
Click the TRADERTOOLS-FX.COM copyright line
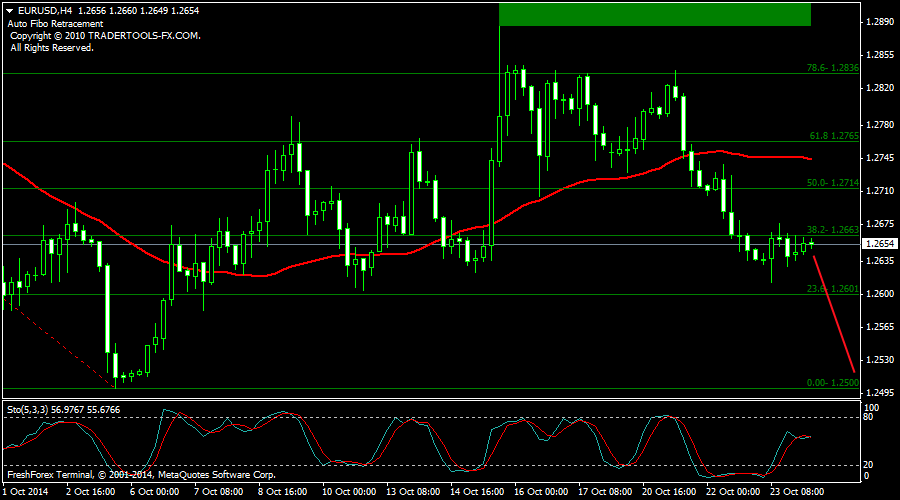coord(106,36)
